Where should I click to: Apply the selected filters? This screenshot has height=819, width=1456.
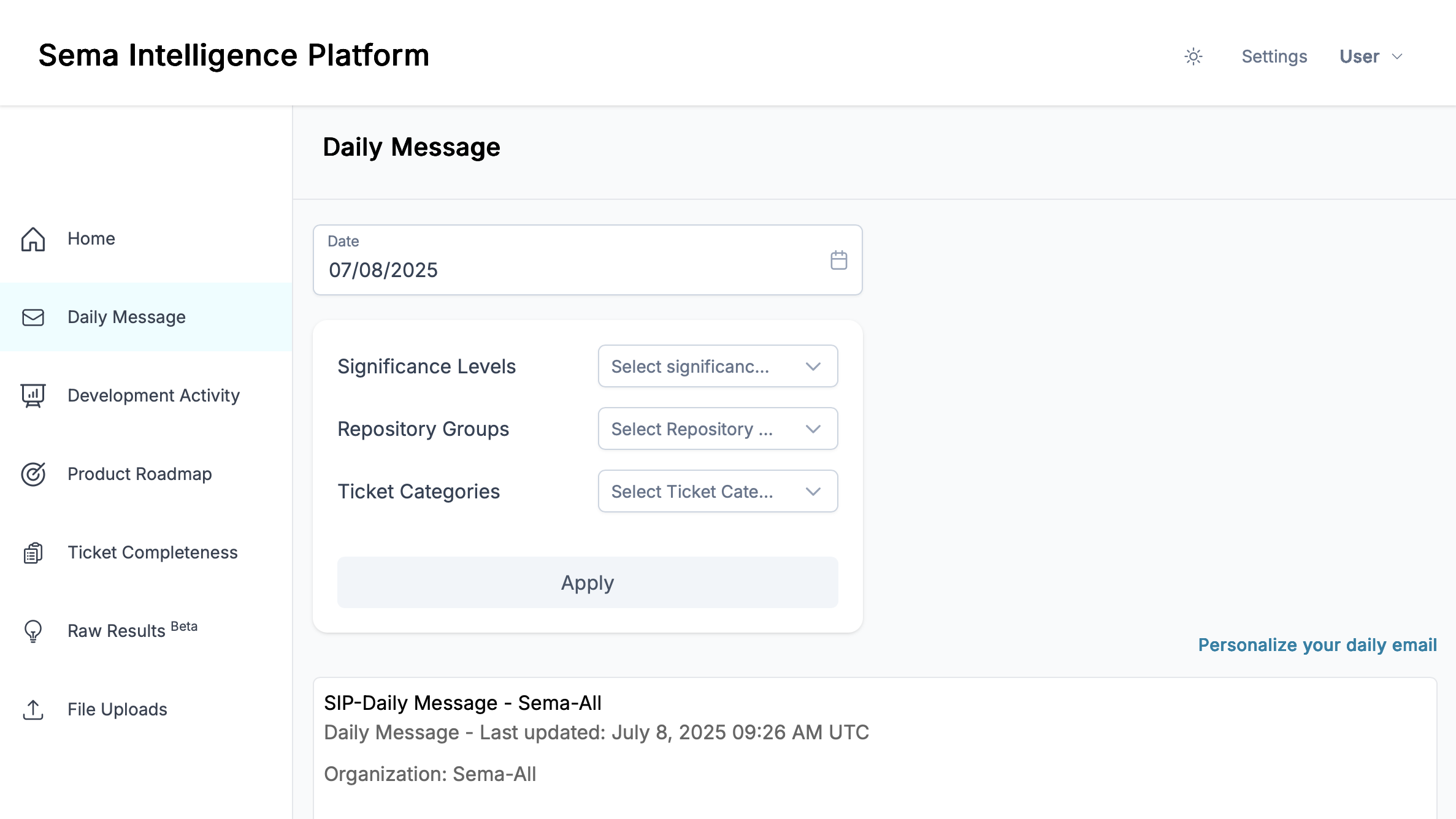click(x=588, y=582)
